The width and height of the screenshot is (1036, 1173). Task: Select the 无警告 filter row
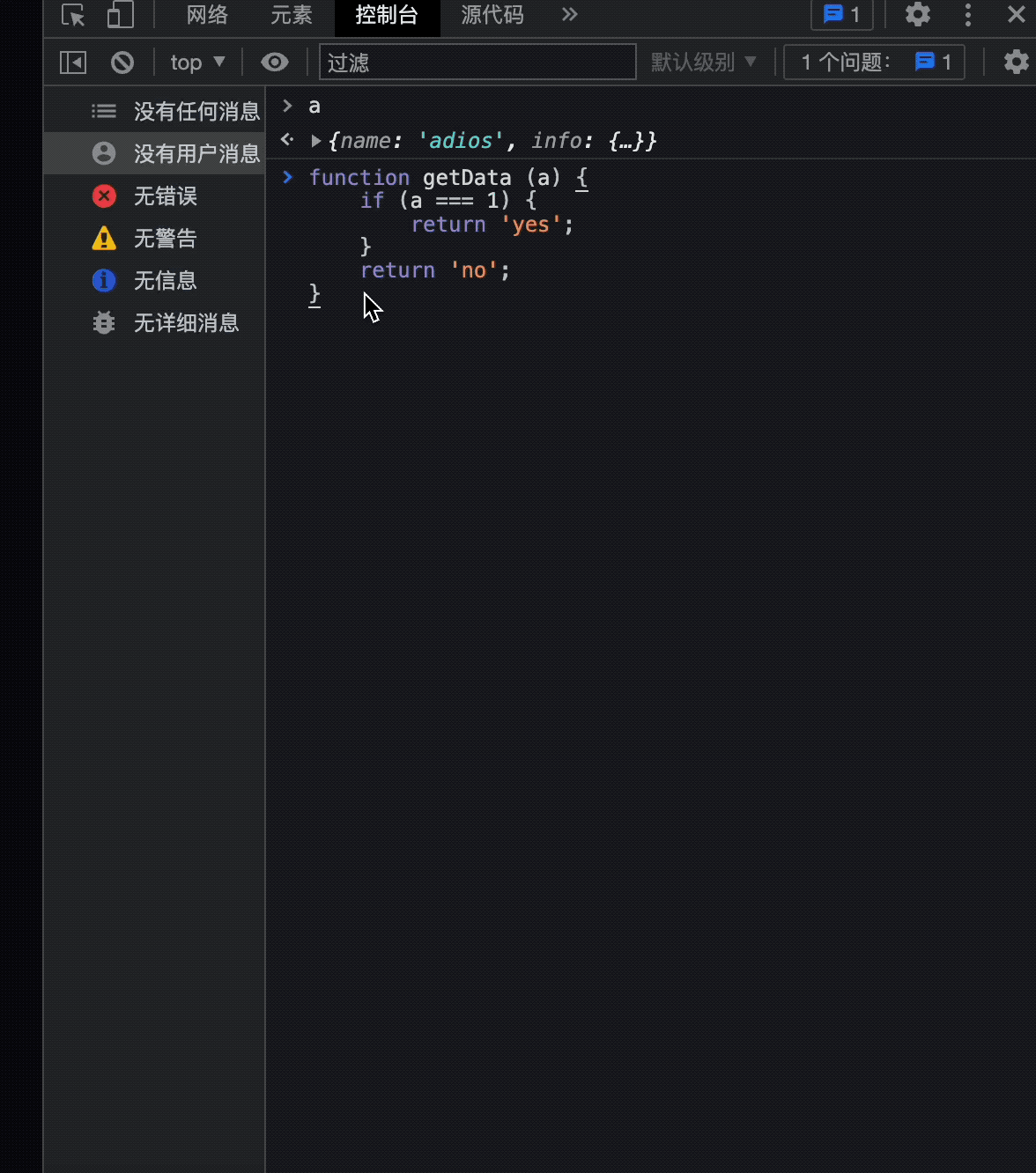[154, 238]
